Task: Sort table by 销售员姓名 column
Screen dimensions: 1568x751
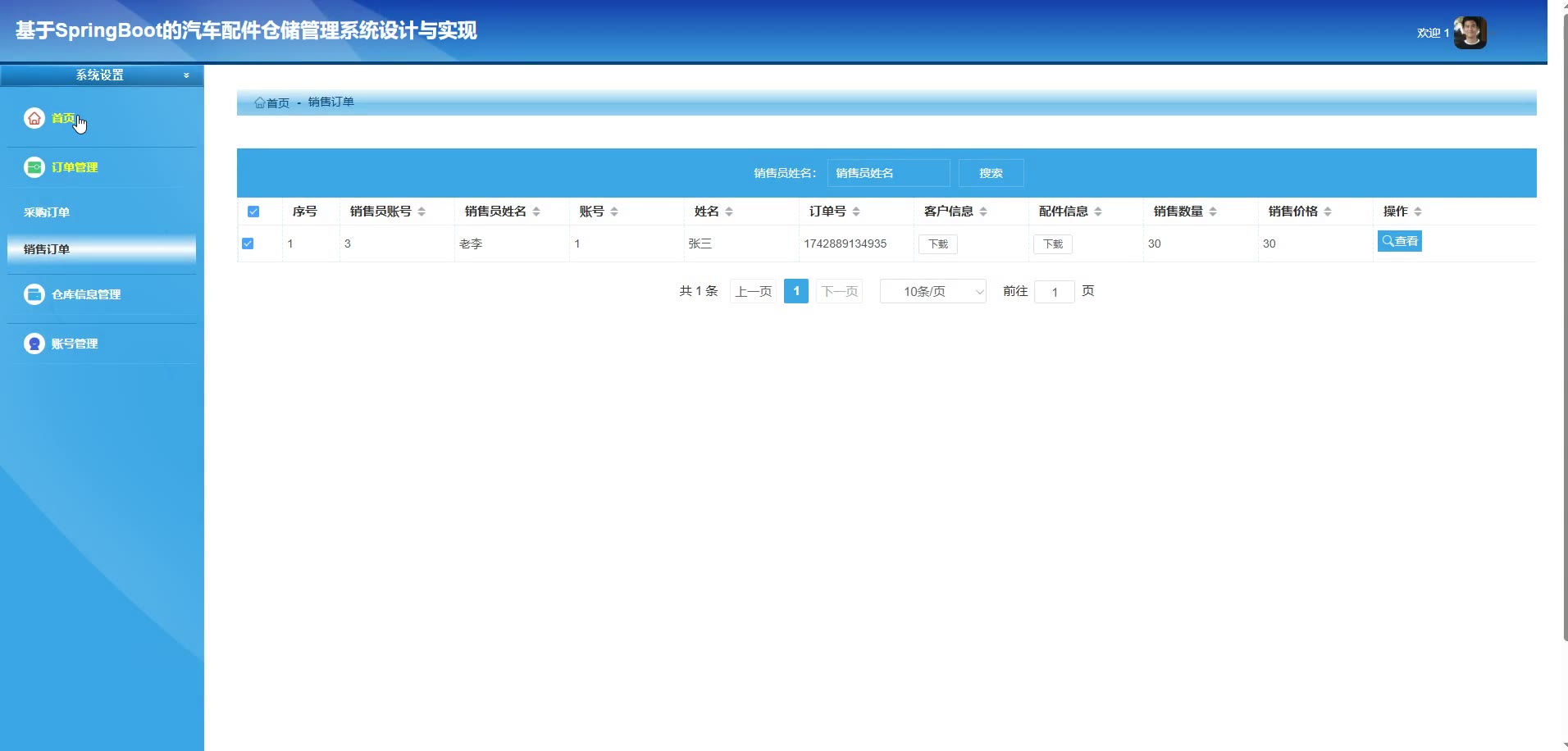Action: (536, 212)
